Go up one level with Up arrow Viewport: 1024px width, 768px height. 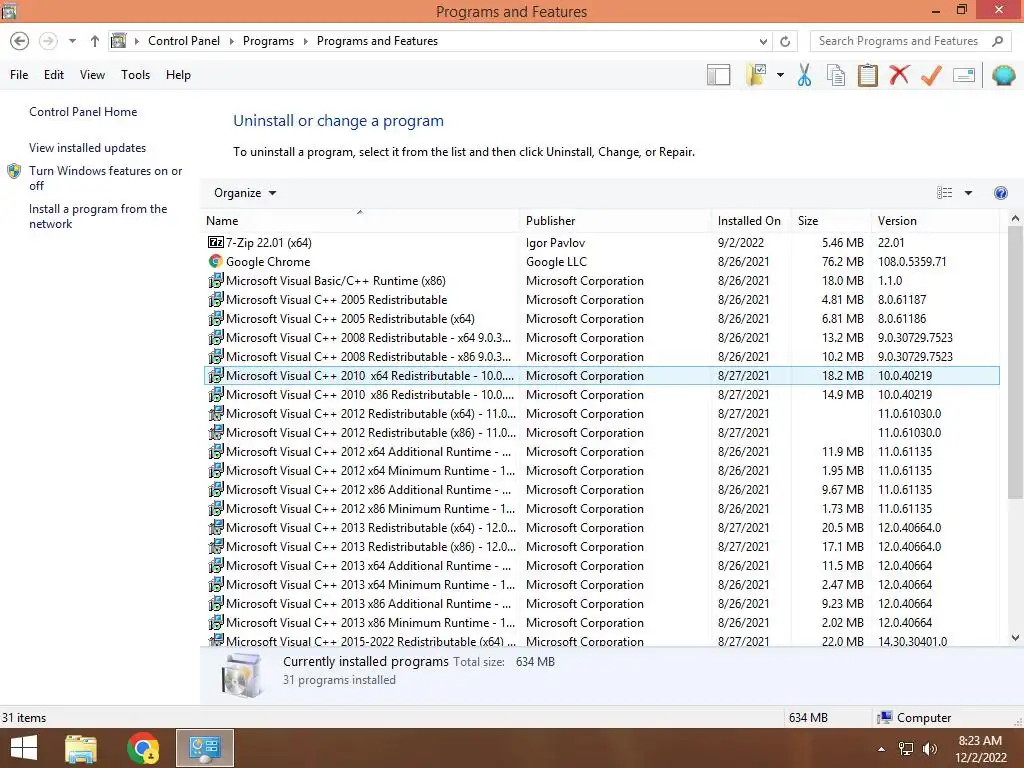coord(95,41)
